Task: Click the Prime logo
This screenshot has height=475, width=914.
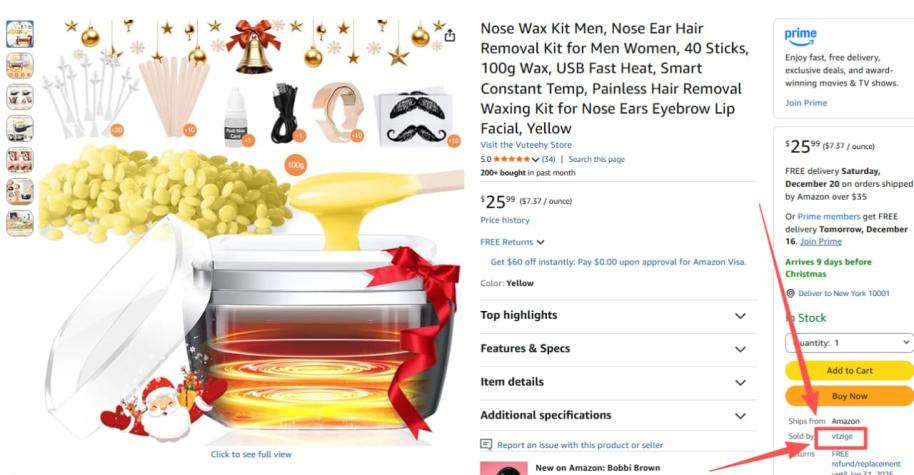Action: (800, 37)
